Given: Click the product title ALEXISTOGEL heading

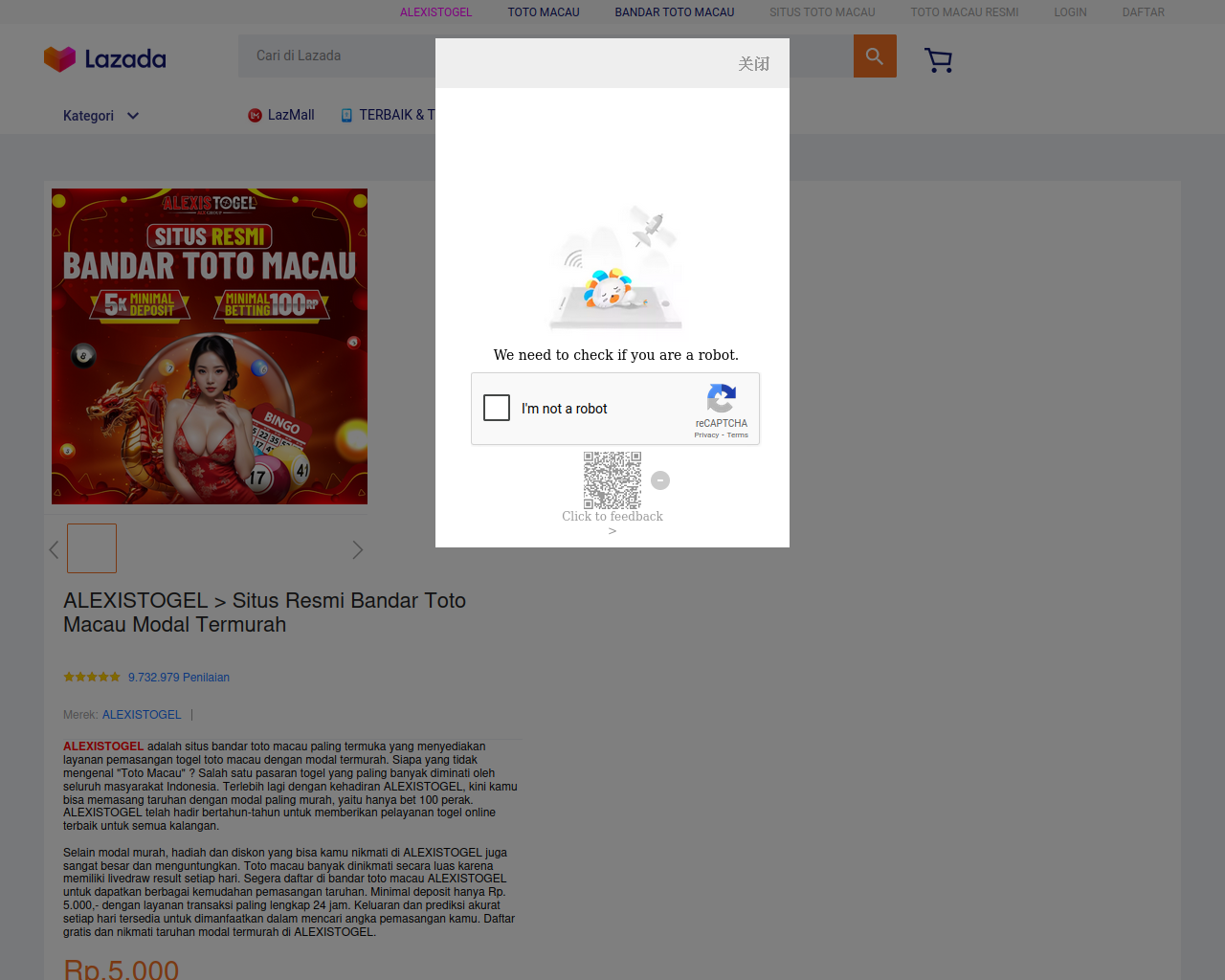Looking at the screenshot, I should coord(264,612).
